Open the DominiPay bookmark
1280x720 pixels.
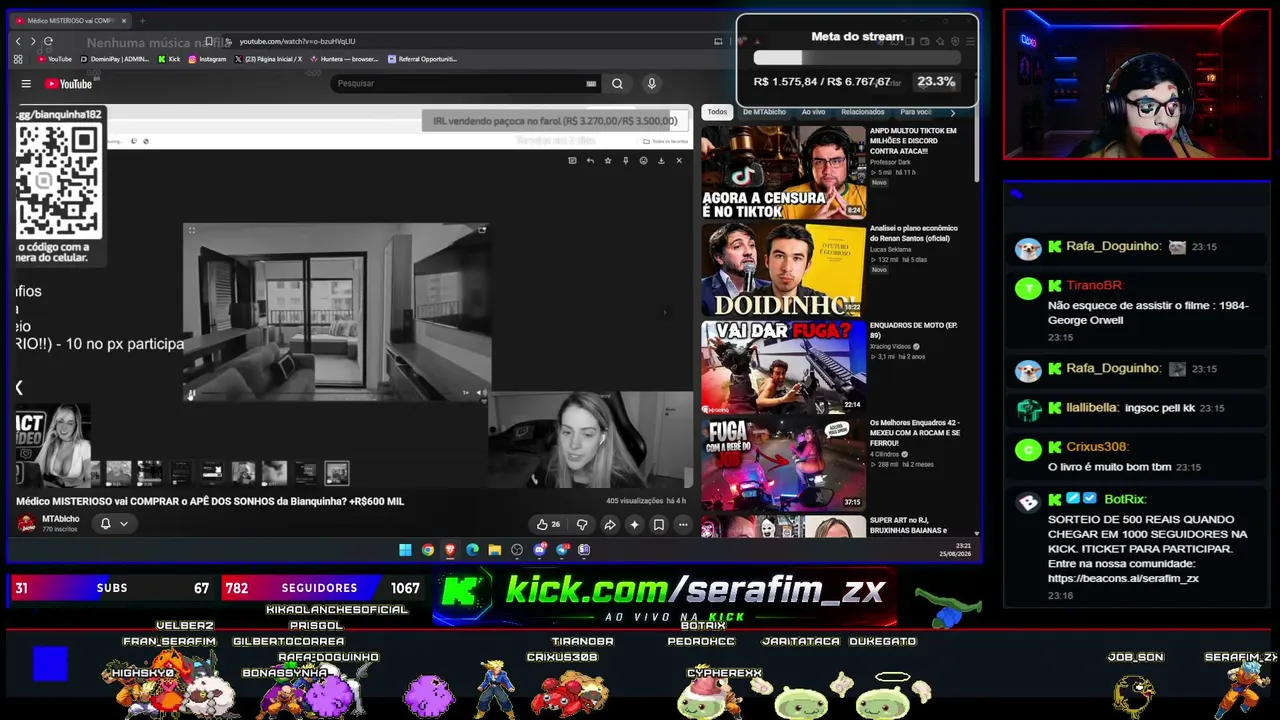coord(115,59)
